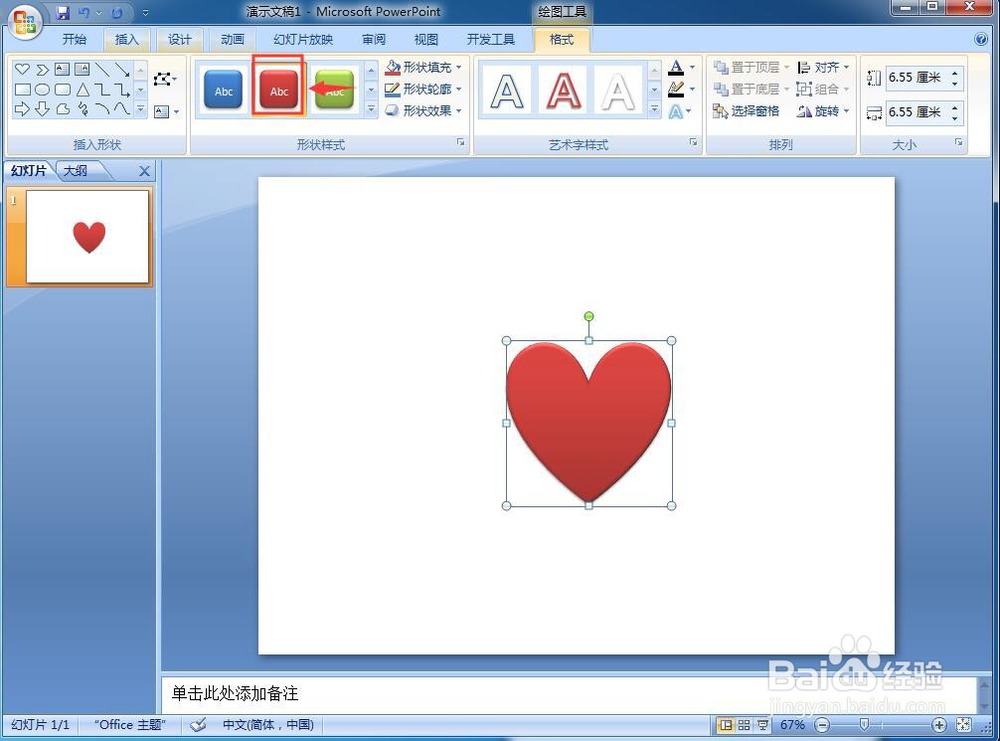Increase shape height with up stepper
1000x741 pixels.
[x=955, y=73]
